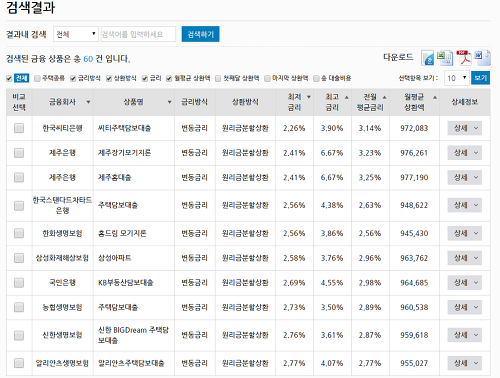Select 한화생명보험 compare checkbox

click(19, 233)
